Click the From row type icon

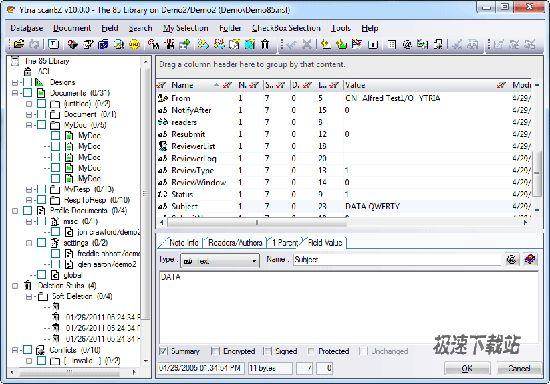pyautogui.click(x=162, y=98)
